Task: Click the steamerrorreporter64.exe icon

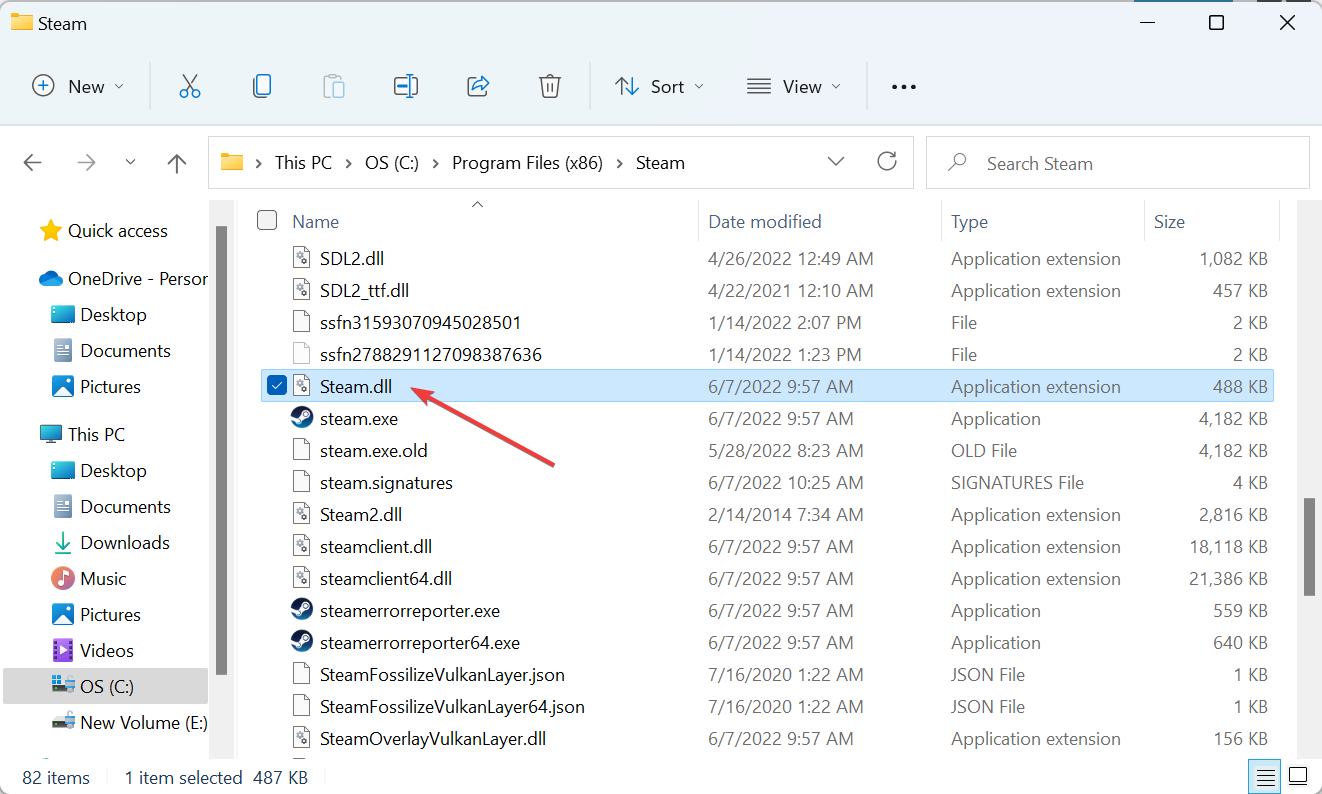Action: click(302, 642)
